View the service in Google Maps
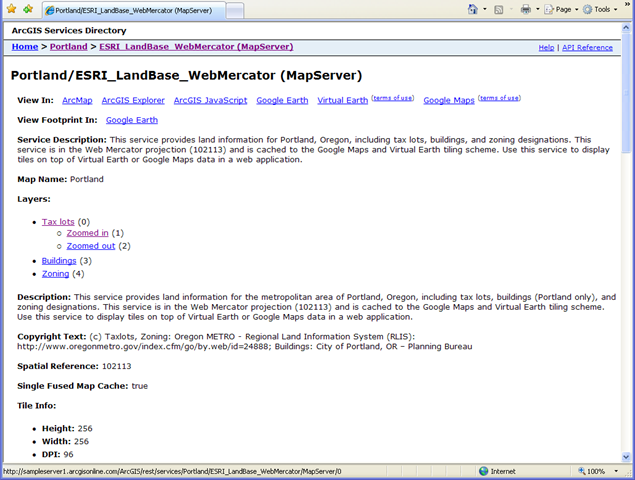Image resolution: width=635 pixels, height=480 pixels. tap(449, 100)
